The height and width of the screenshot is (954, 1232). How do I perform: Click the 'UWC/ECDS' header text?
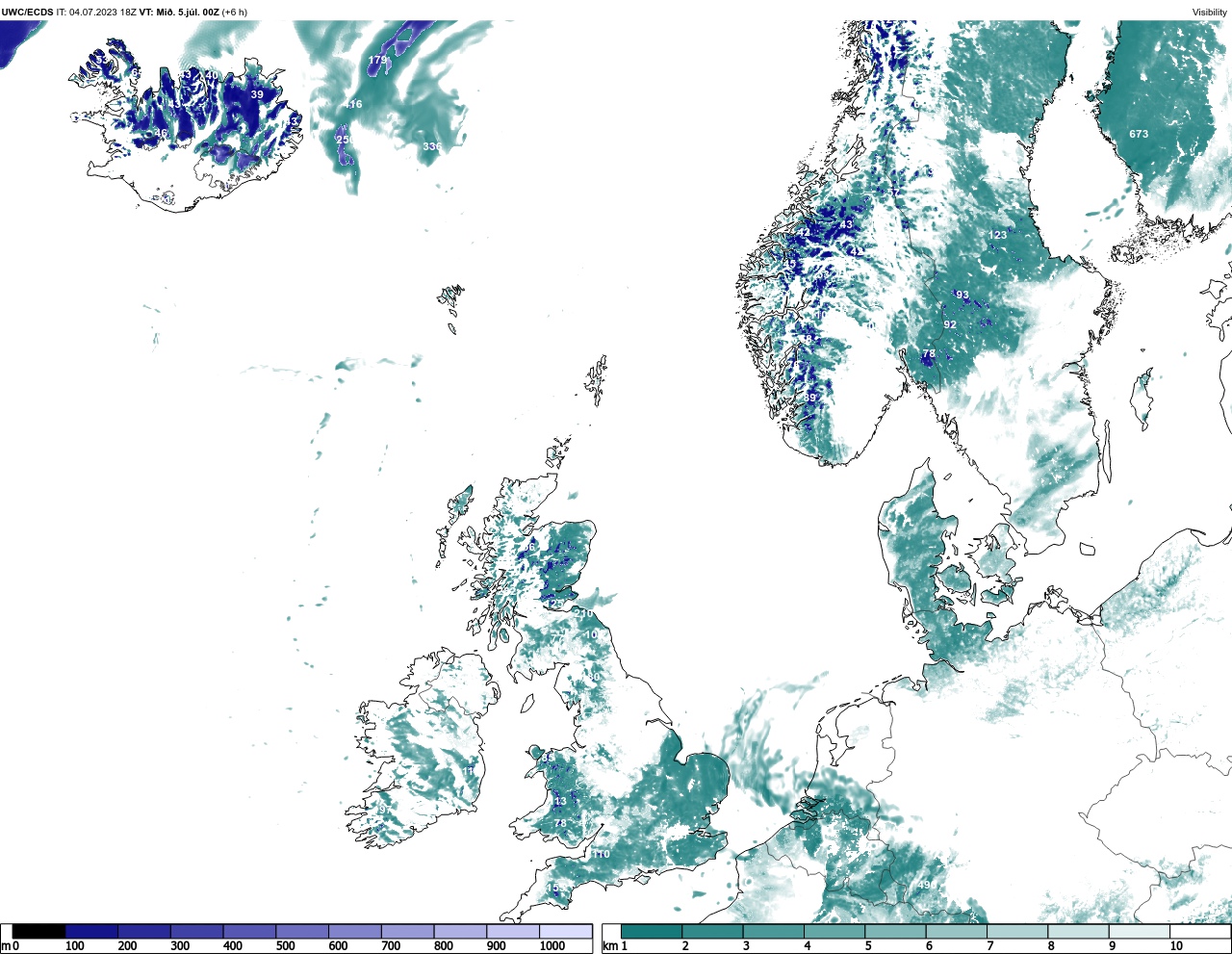27,13
